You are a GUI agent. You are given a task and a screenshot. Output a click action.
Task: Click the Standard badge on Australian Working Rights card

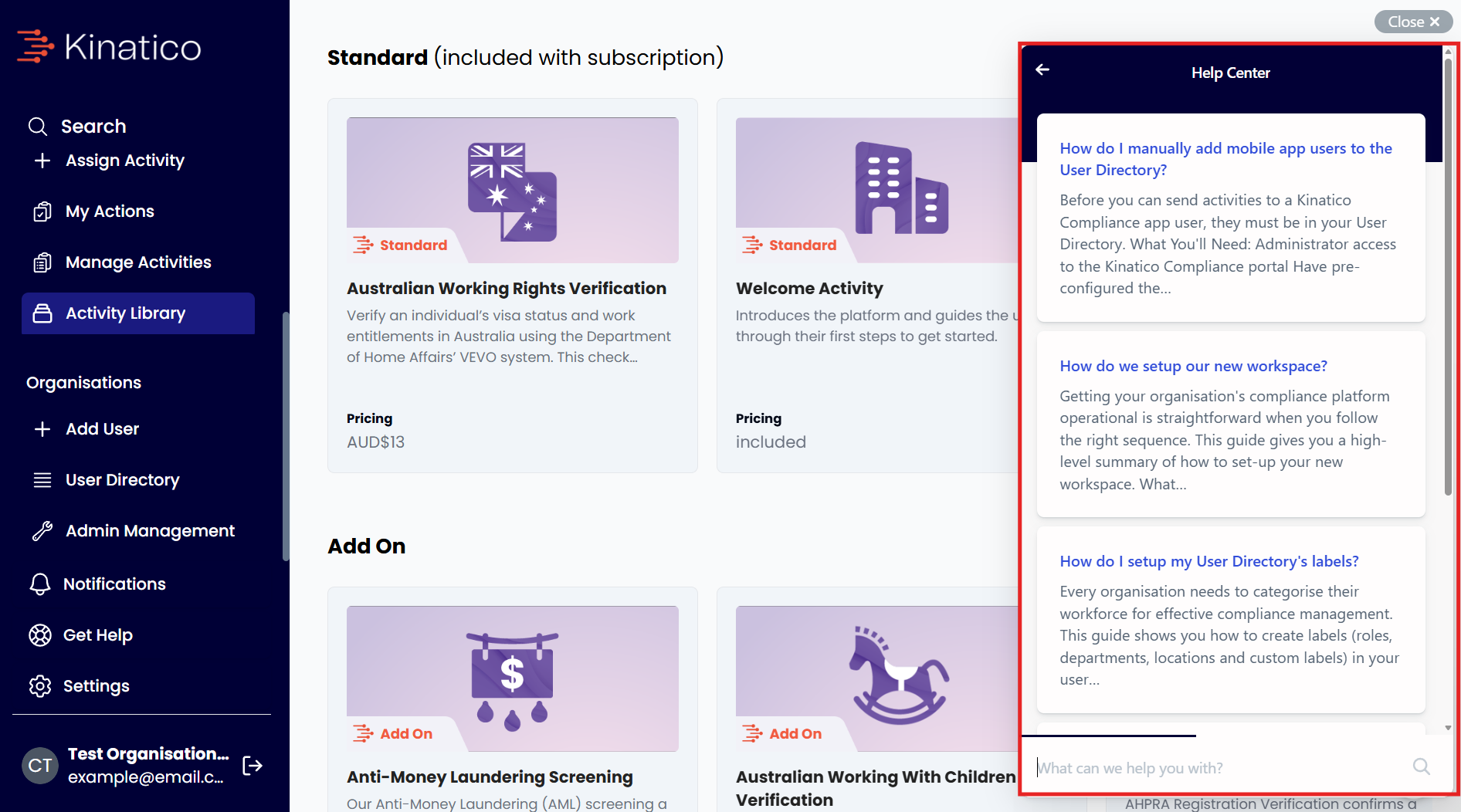[x=401, y=245]
